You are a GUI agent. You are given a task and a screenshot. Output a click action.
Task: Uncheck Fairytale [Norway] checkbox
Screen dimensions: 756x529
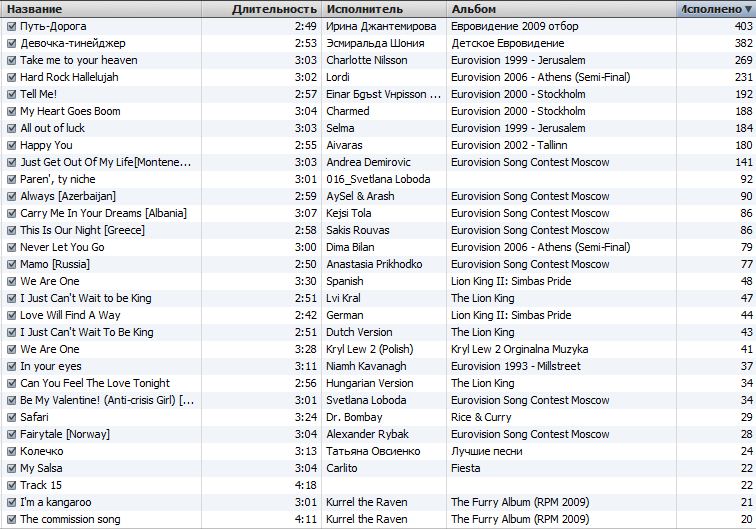point(12,434)
